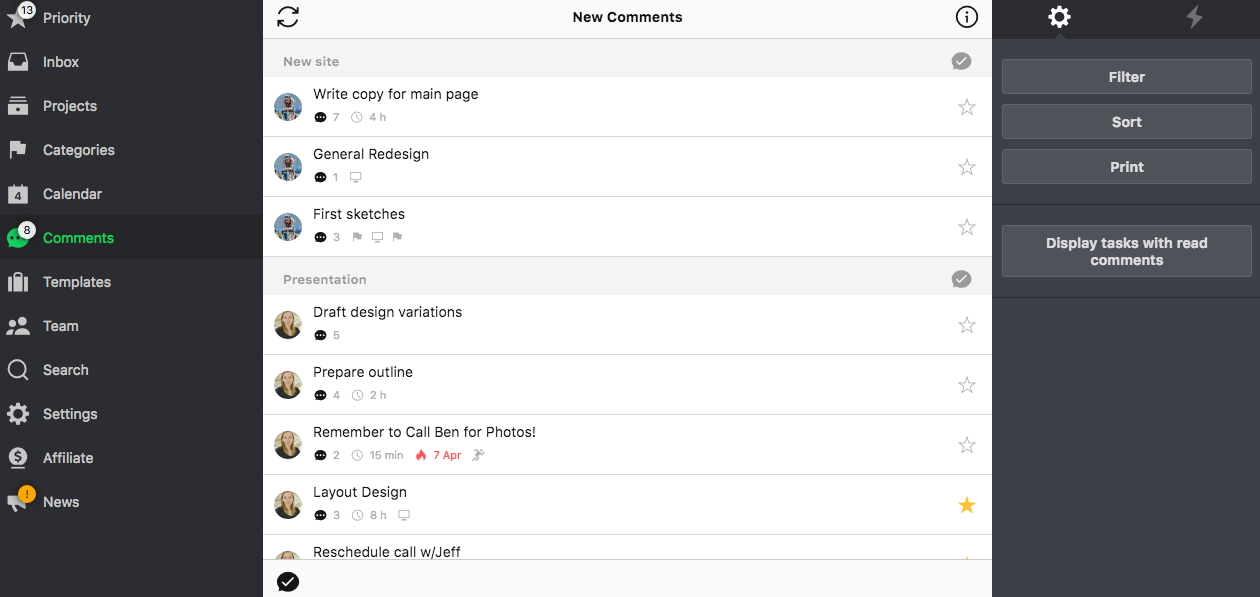Mark Presentation group comments as read
This screenshot has height=597, width=1260.
coord(961,279)
